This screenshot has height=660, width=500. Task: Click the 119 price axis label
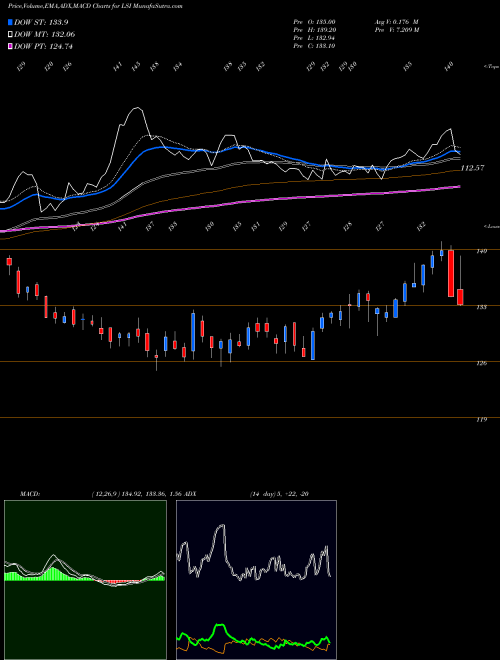pyautogui.click(x=481, y=420)
